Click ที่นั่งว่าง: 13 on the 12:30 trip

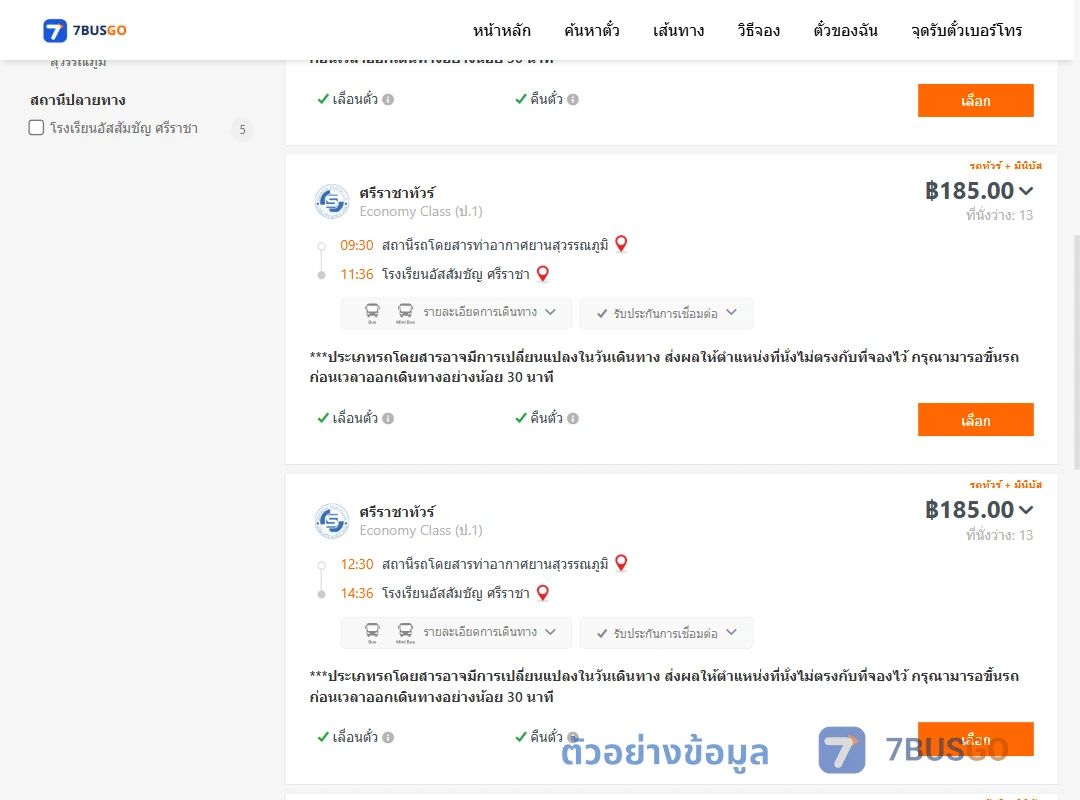999,535
